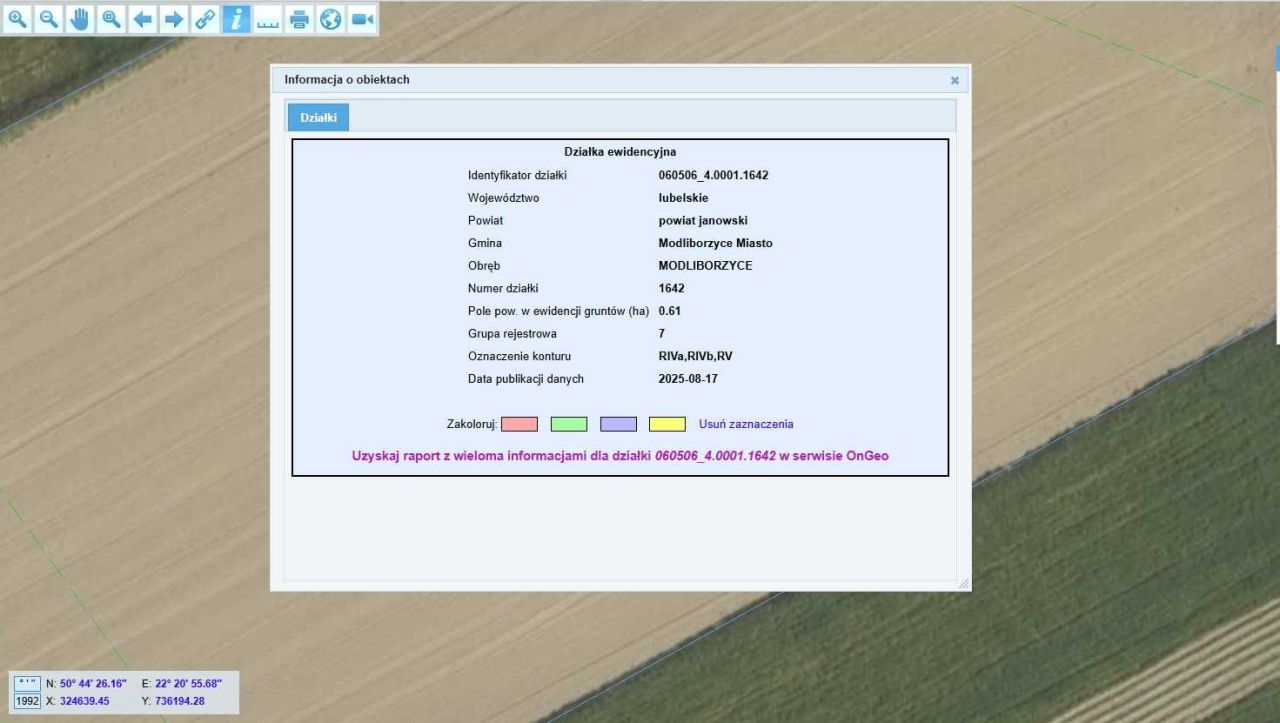Select the ruler measurement tool

(x=267, y=18)
